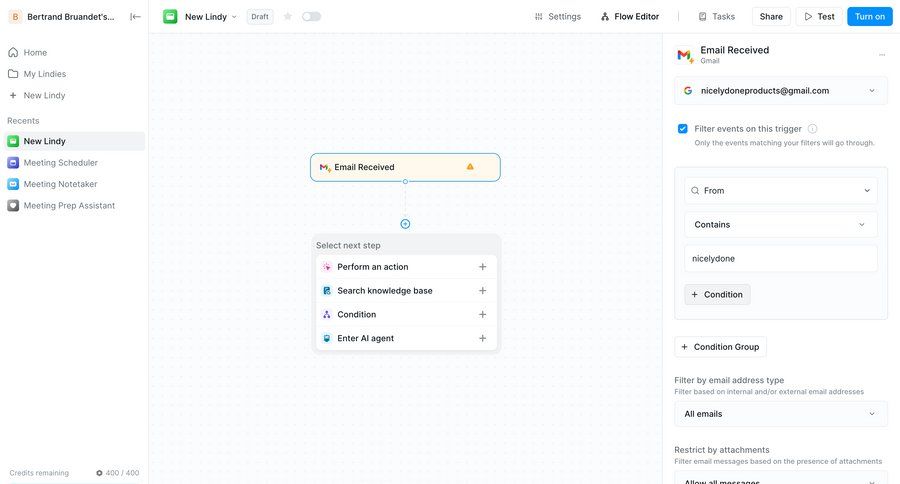Open the Tasks tab
Screen dimensions: 900x484
[x=716, y=17]
